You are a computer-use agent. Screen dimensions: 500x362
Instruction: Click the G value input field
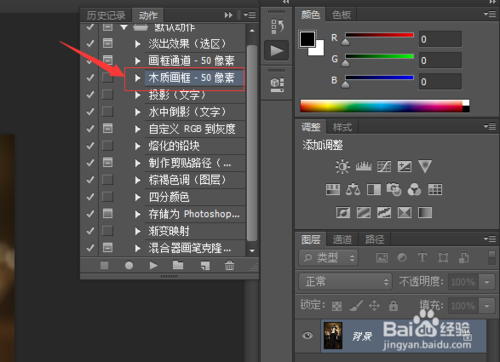coord(440,60)
